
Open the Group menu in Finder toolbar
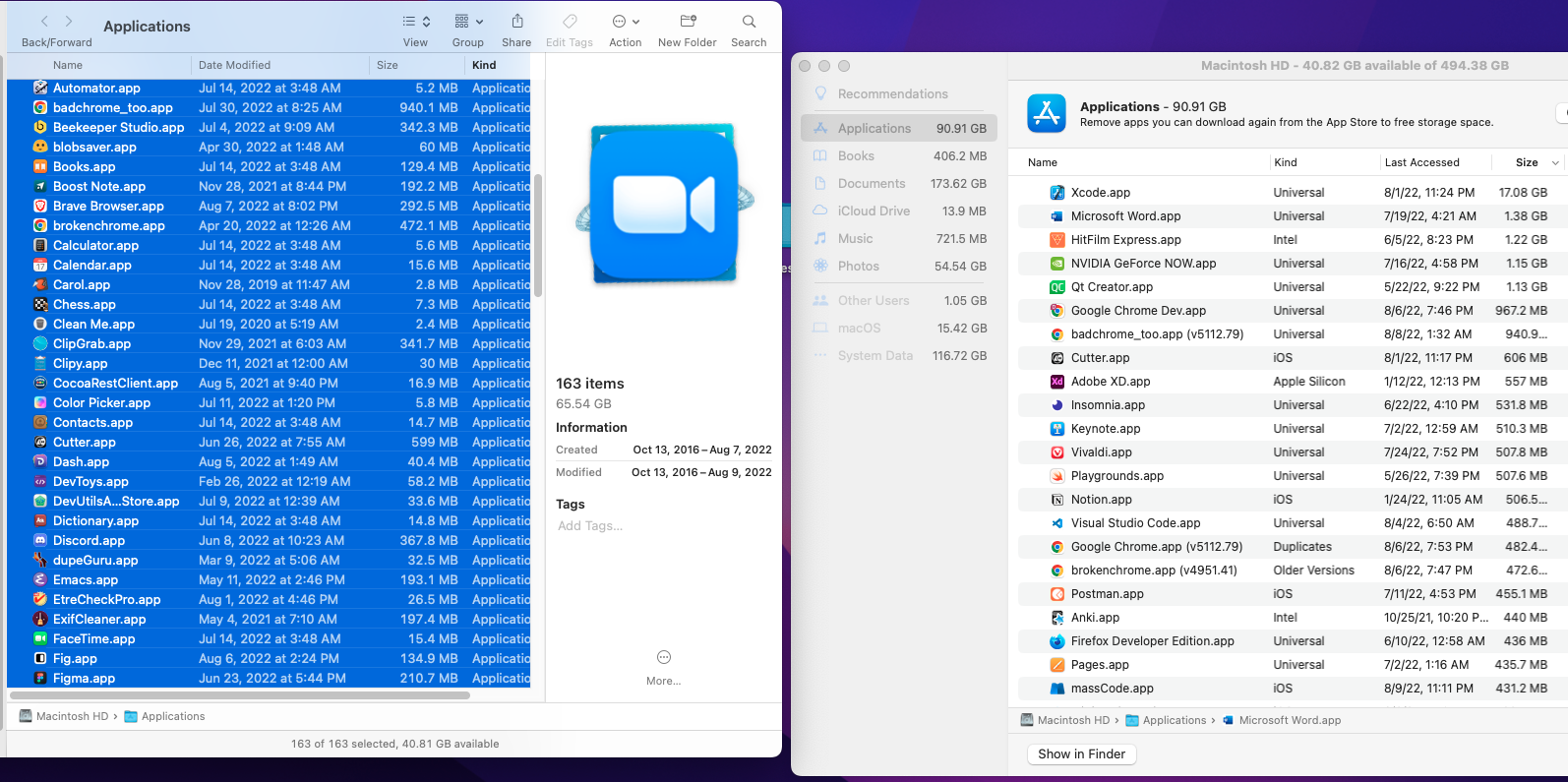pos(468,21)
